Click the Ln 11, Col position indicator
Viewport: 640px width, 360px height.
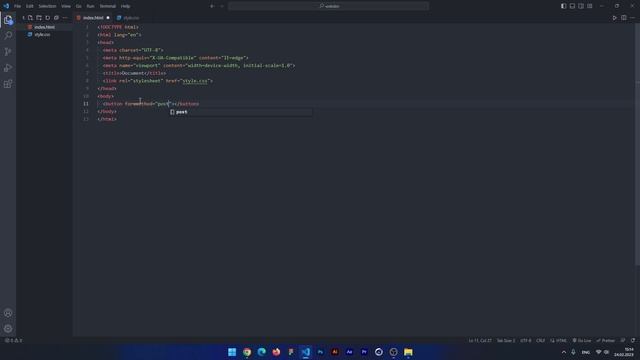click(x=480, y=340)
